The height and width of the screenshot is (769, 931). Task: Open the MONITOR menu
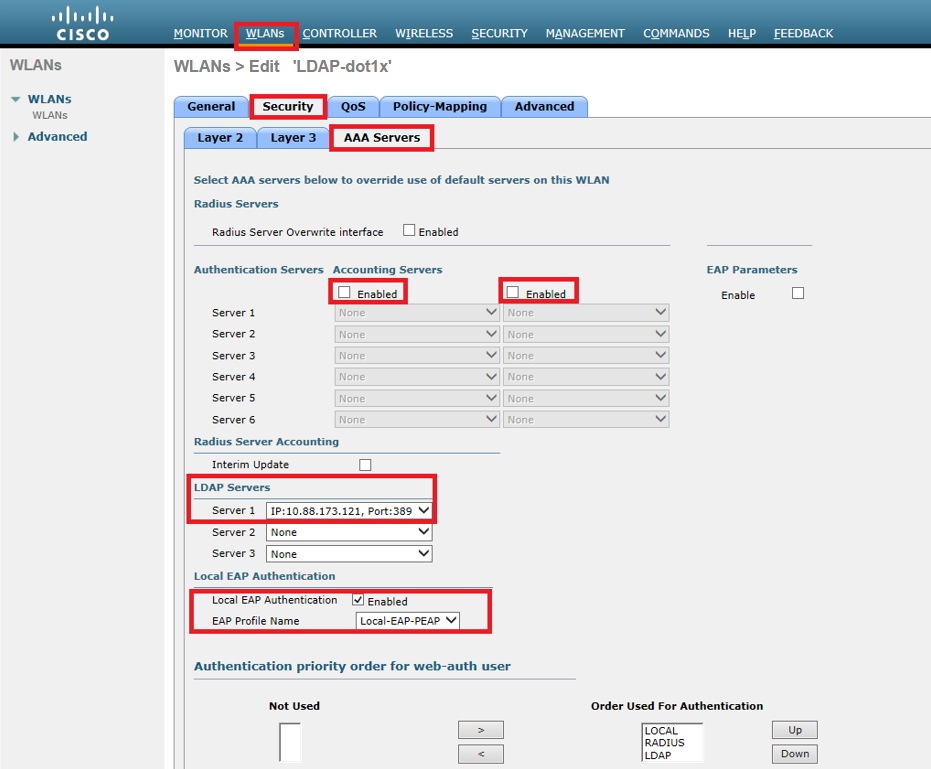click(200, 33)
